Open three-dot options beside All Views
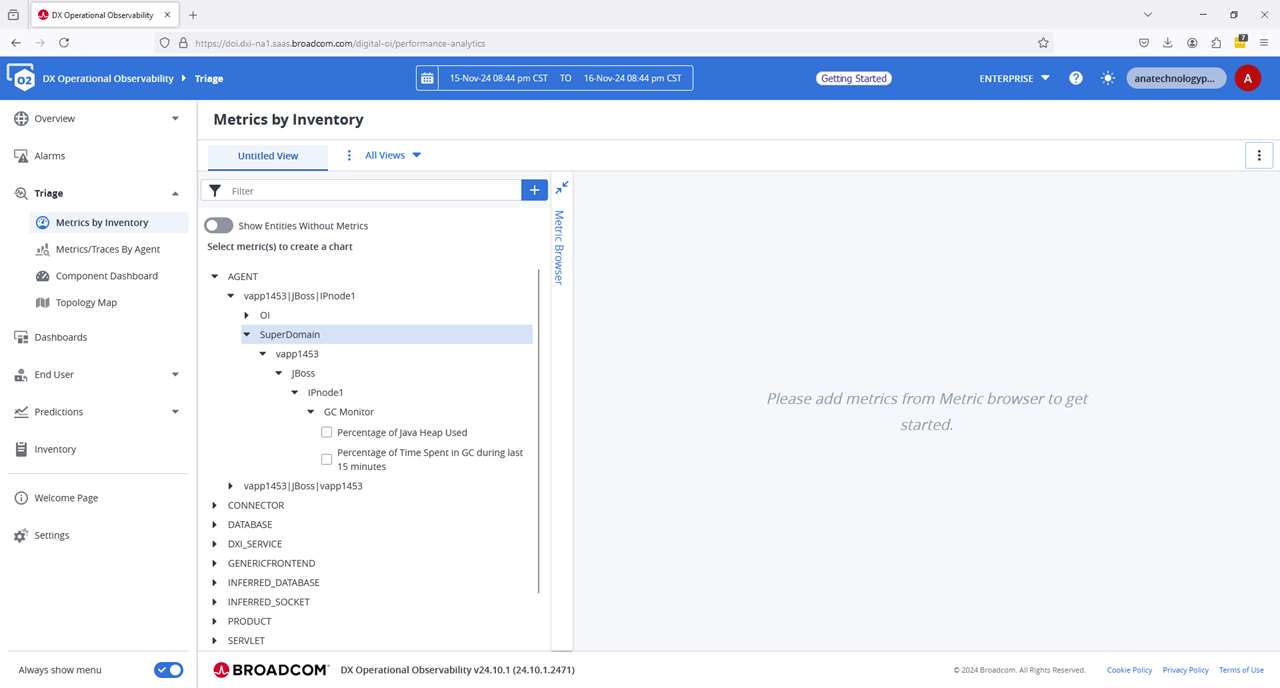The width and height of the screenshot is (1280, 688). pyautogui.click(x=349, y=155)
